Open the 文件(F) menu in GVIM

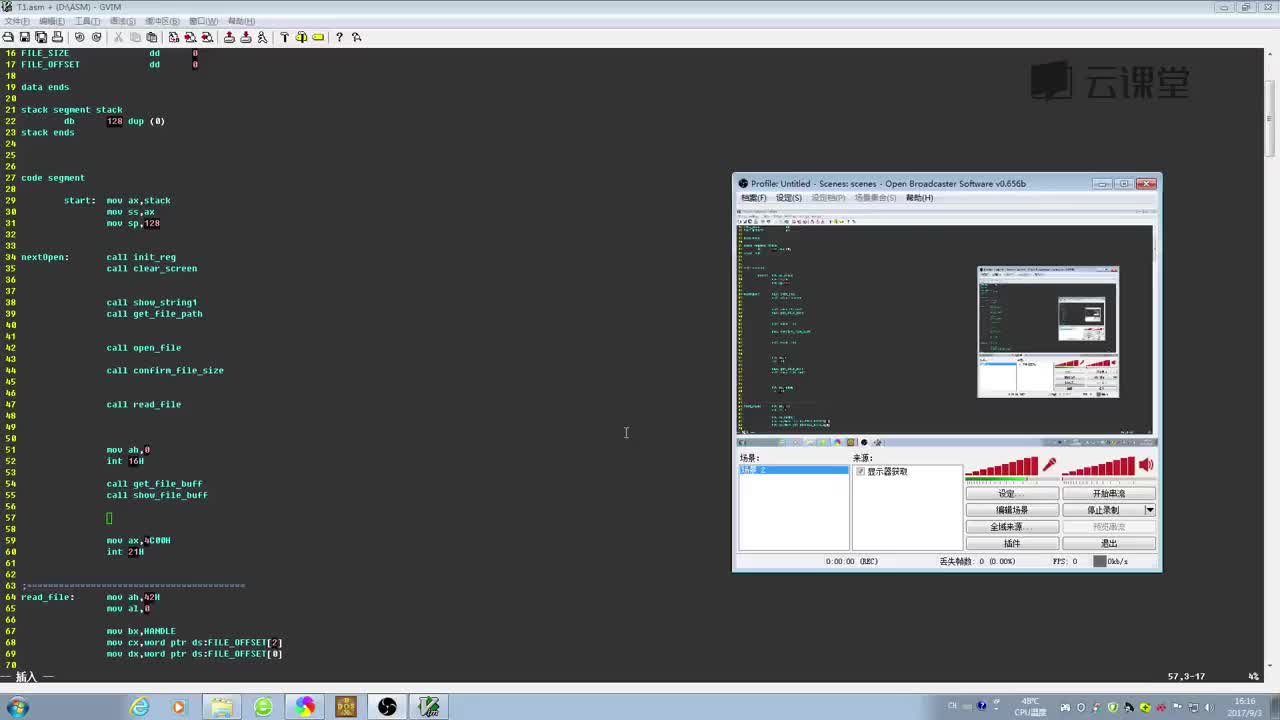tap(16, 21)
